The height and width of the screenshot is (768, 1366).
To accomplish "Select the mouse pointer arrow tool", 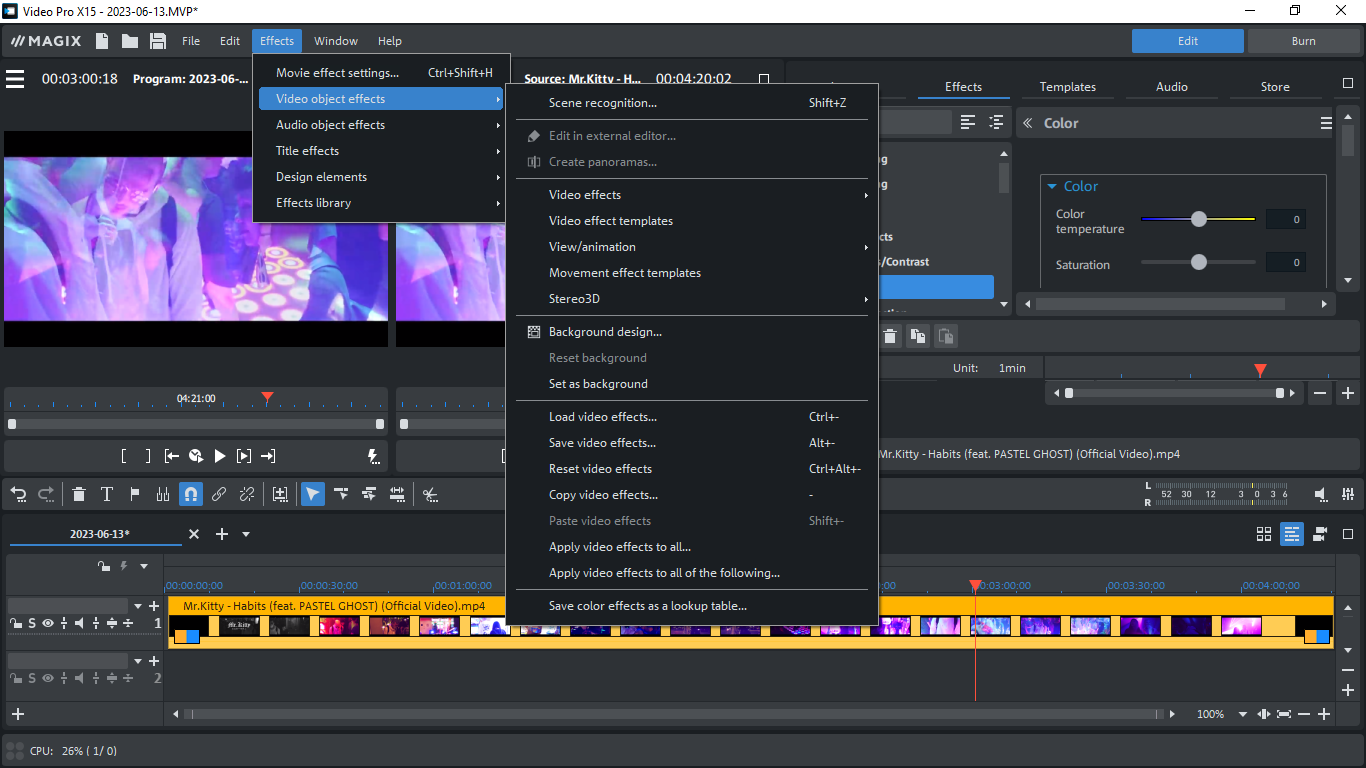I will coord(313,494).
